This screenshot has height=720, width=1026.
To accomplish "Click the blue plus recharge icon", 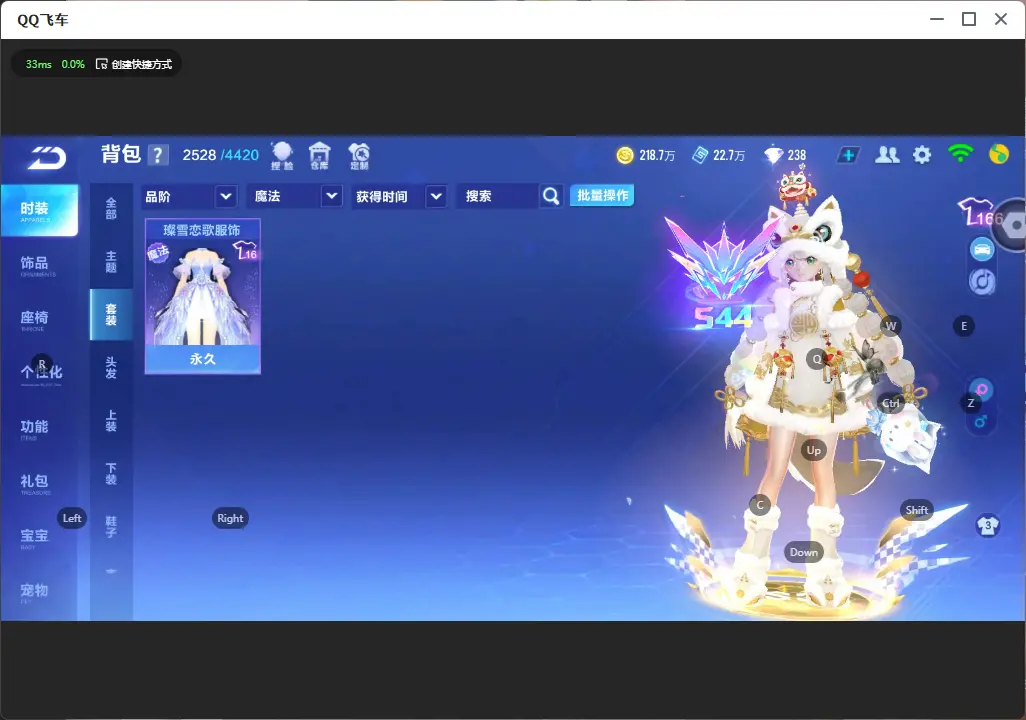I will click(x=848, y=155).
